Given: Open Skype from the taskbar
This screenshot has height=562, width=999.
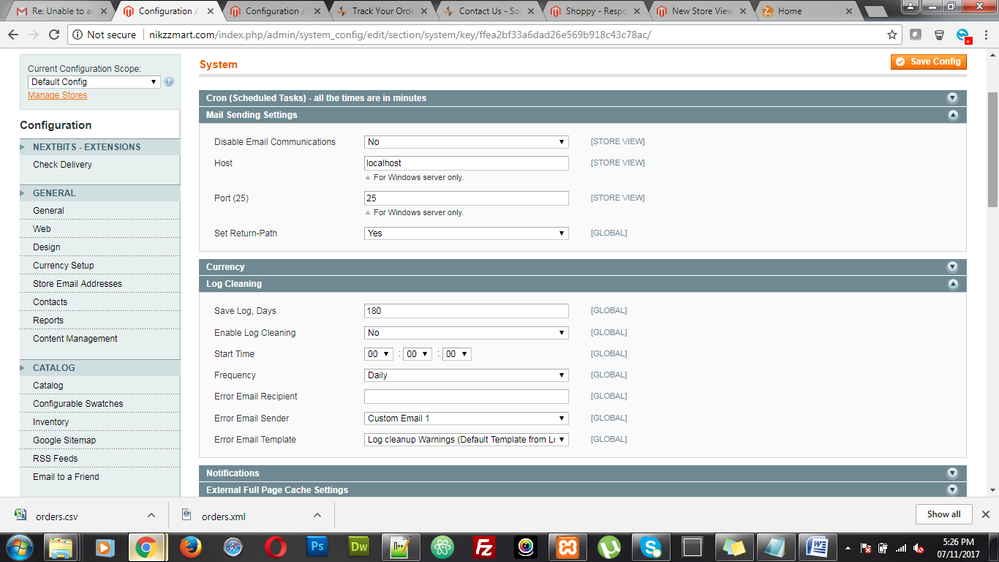Looking at the screenshot, I should coord(651,547).
